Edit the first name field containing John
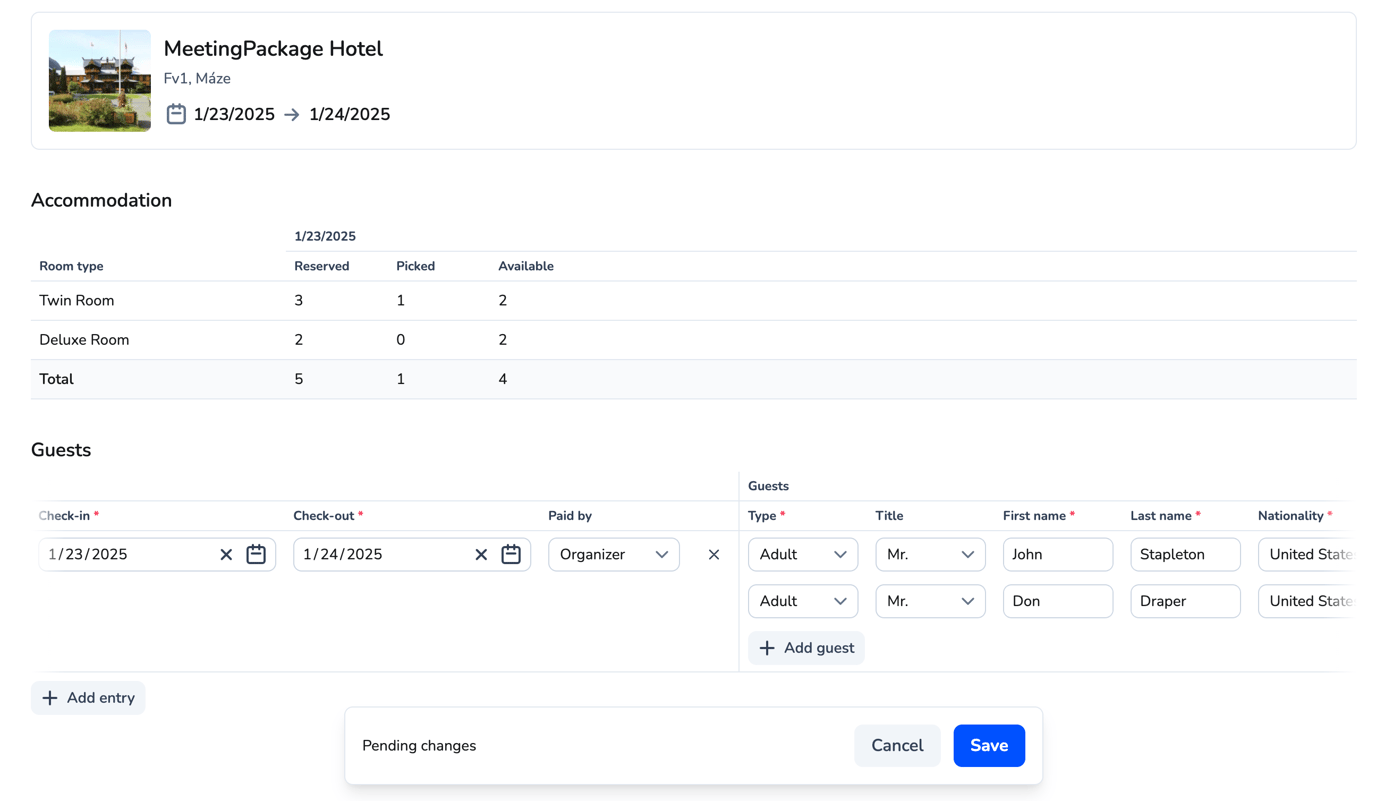The width and height of the screenshot is (1376, 801). point(1057,555)
